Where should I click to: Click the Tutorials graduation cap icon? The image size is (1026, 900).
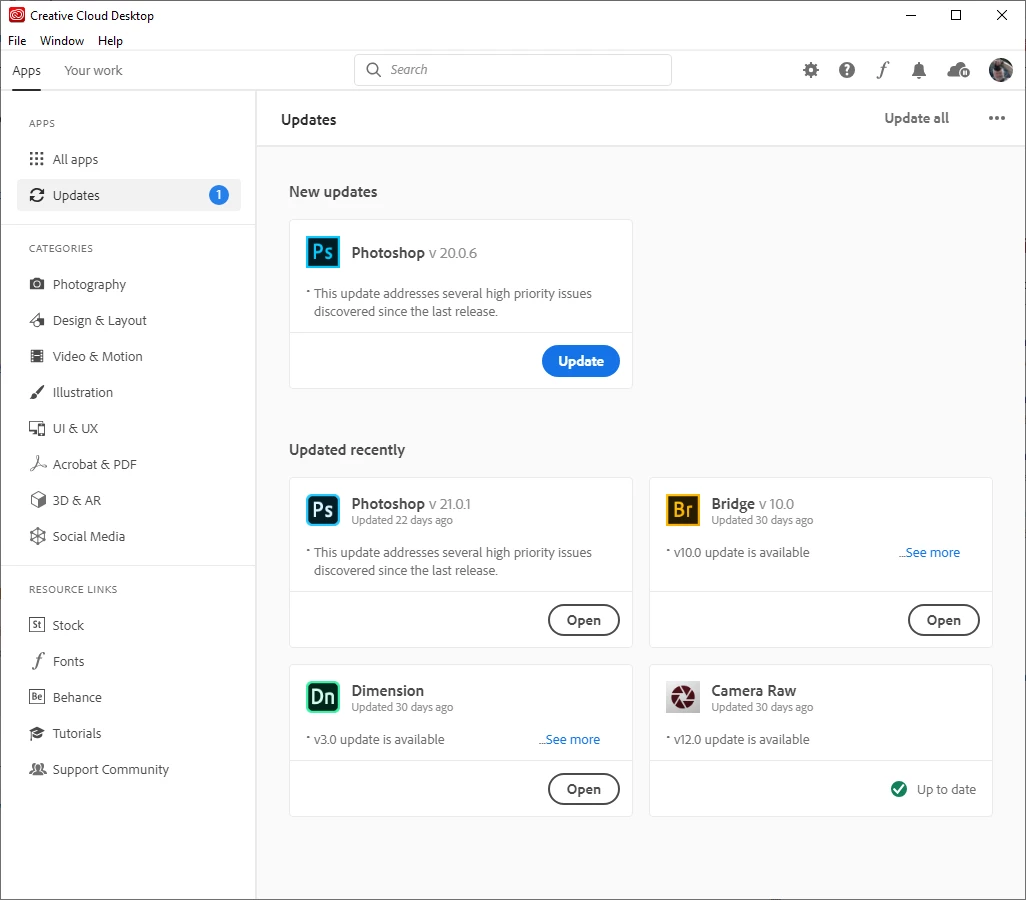tap(37, 733)
